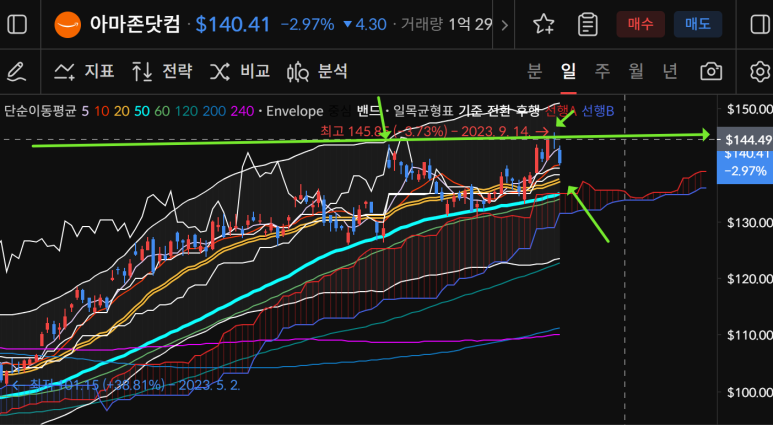Click the $144.49 crosshair price label
This screenshot has width=773, height=425.
click(744, 140)
